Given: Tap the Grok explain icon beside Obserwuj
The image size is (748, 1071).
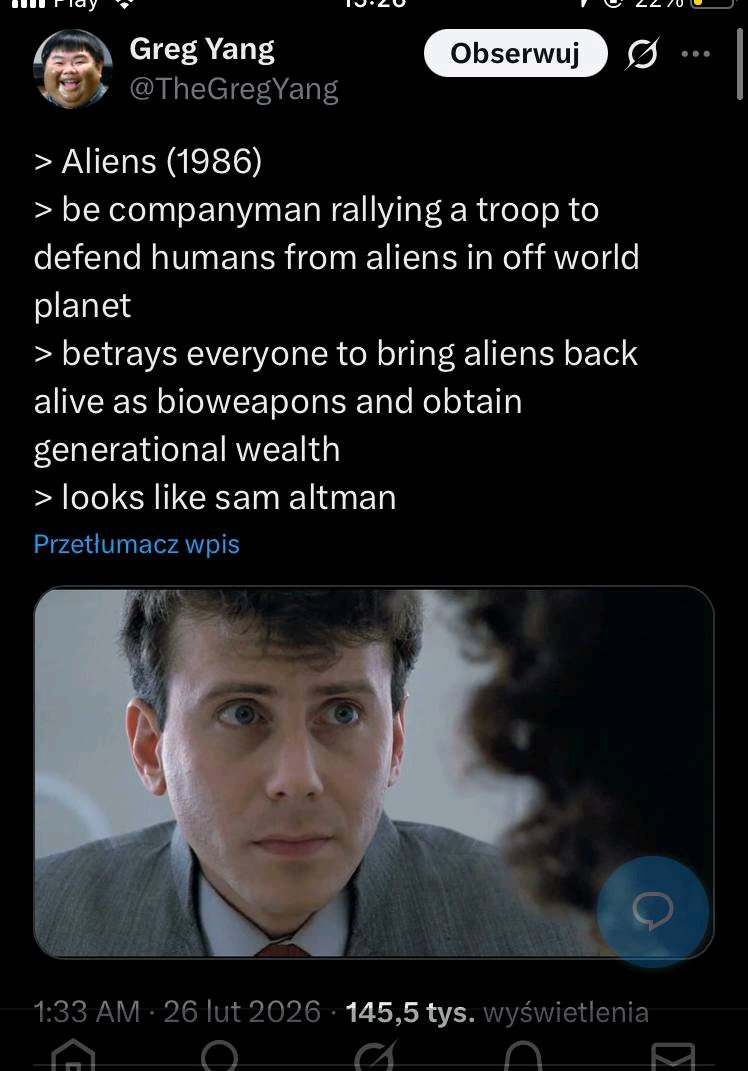Looking at the screenshot, I should (x=642, y=54).
